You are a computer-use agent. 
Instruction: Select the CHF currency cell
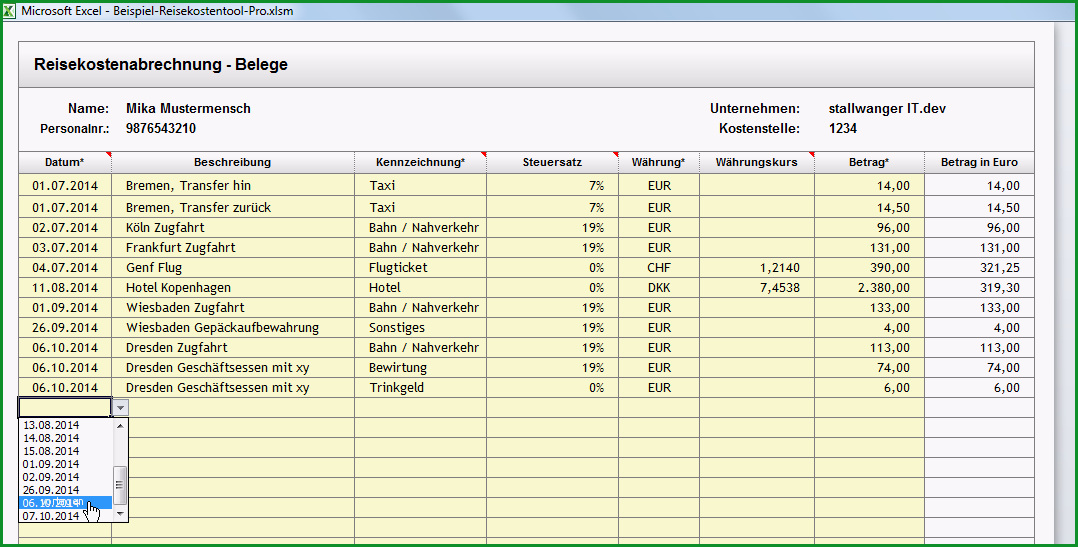[x=659, y=267]
